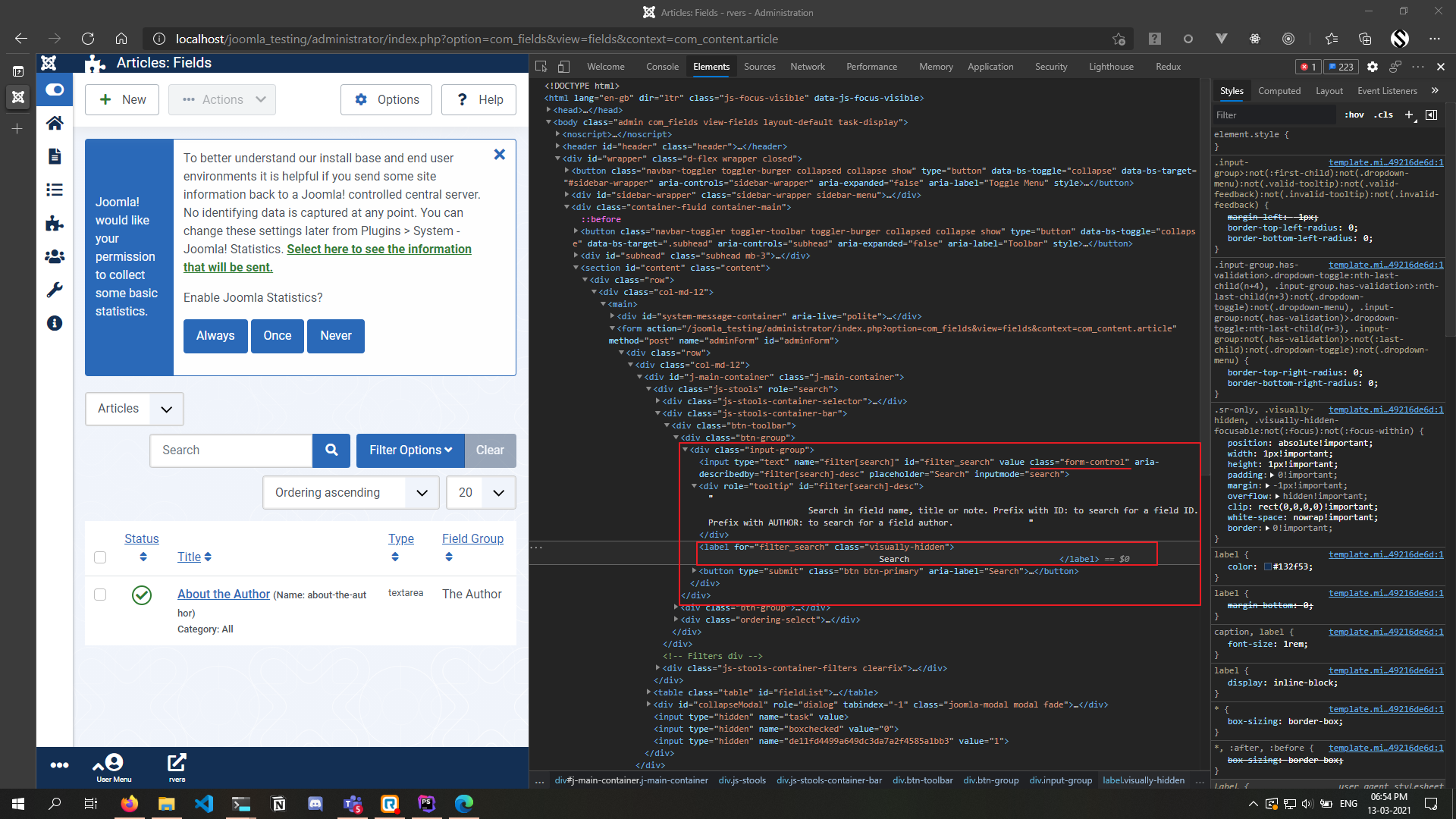
Task: Toggle published status of About the Author
Action: coord(142,595)
